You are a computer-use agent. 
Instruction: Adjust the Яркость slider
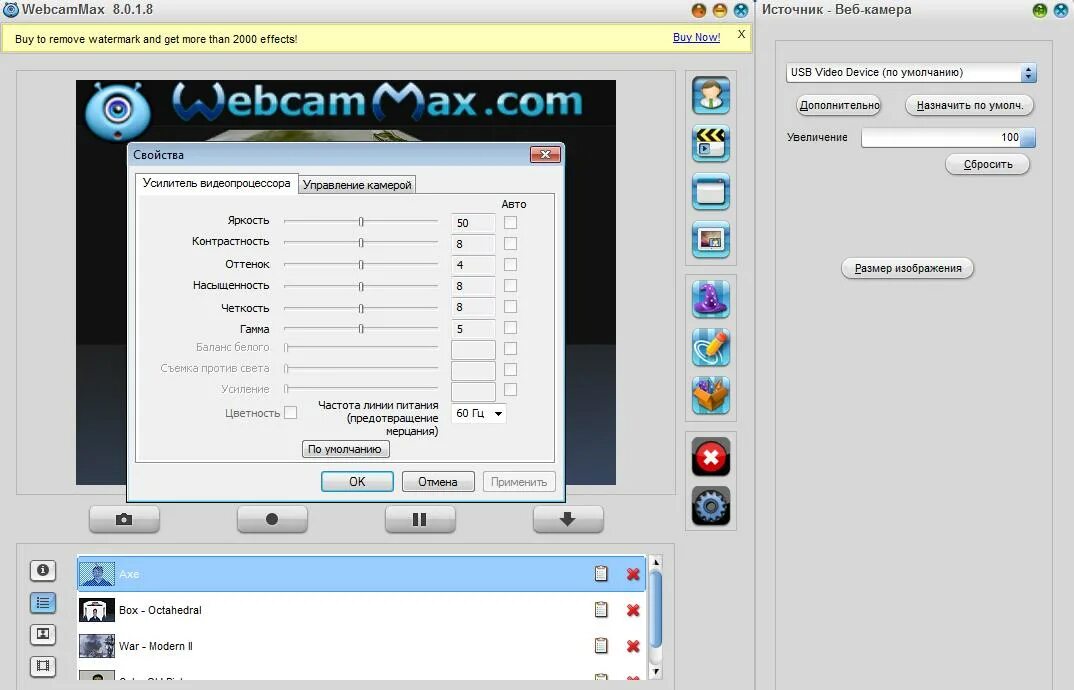click(361, 221)
